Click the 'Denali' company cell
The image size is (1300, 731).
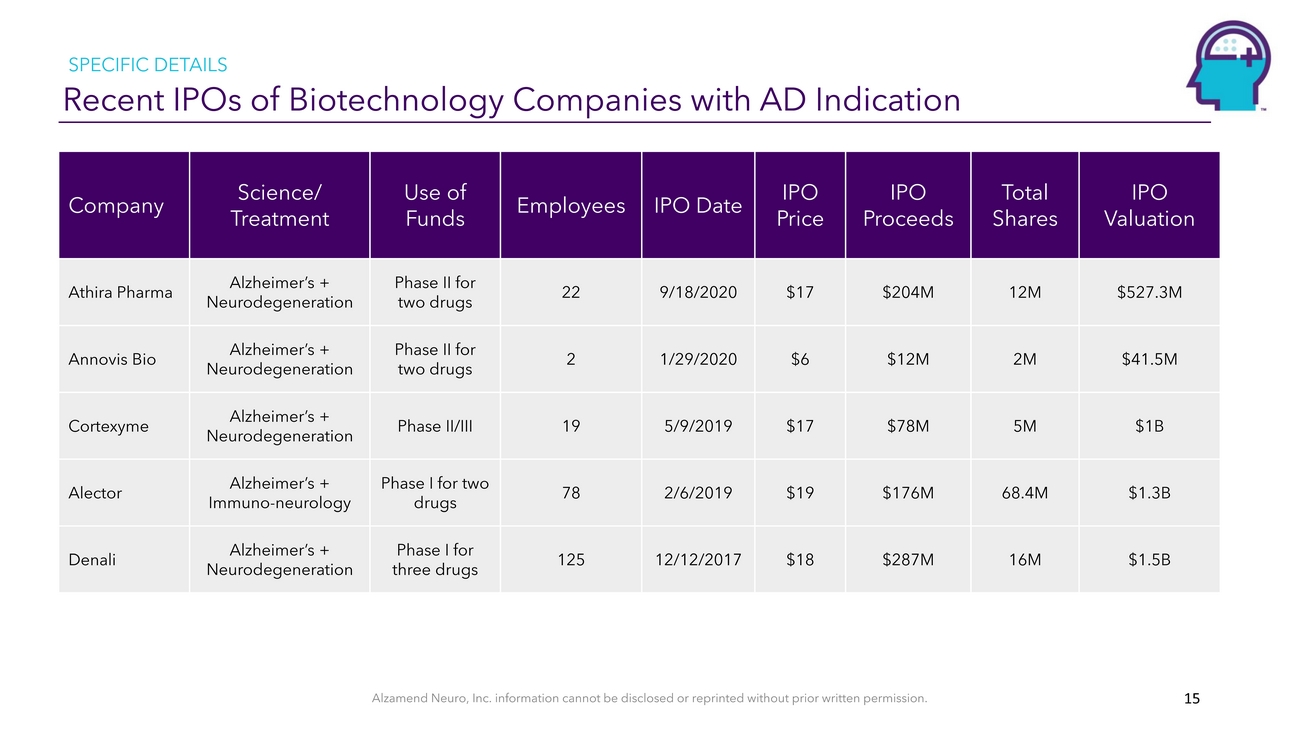[92, 560]
